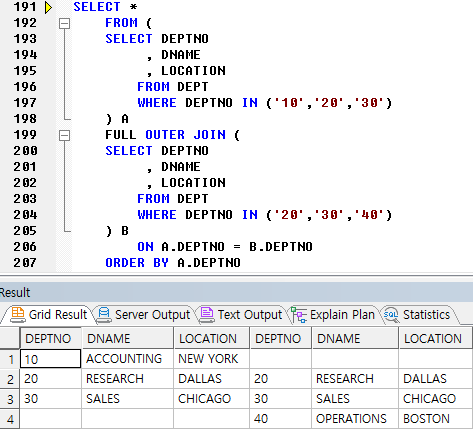473x430 pixels.
Task: Select the second SALES cell in row 3
Action: click(x=355, y=399)
